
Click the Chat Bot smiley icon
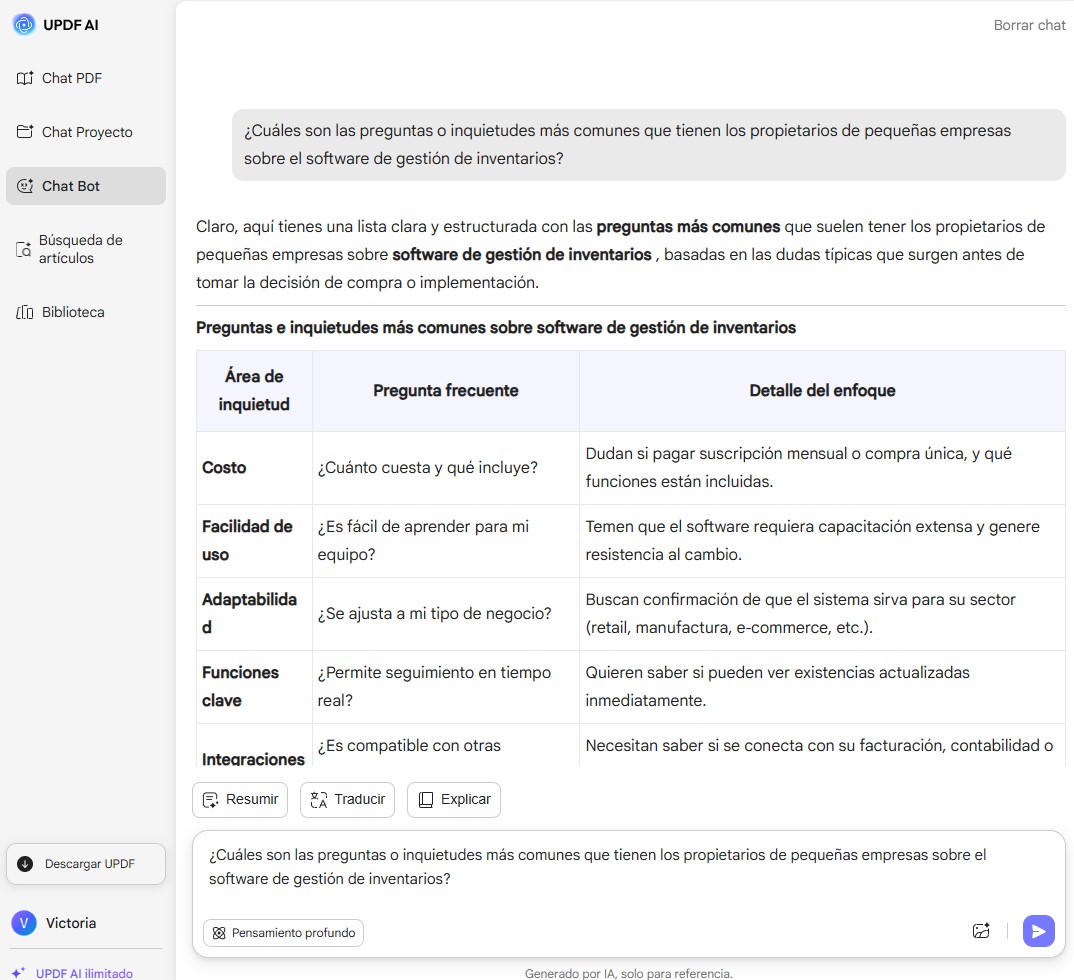click(25, 186)
